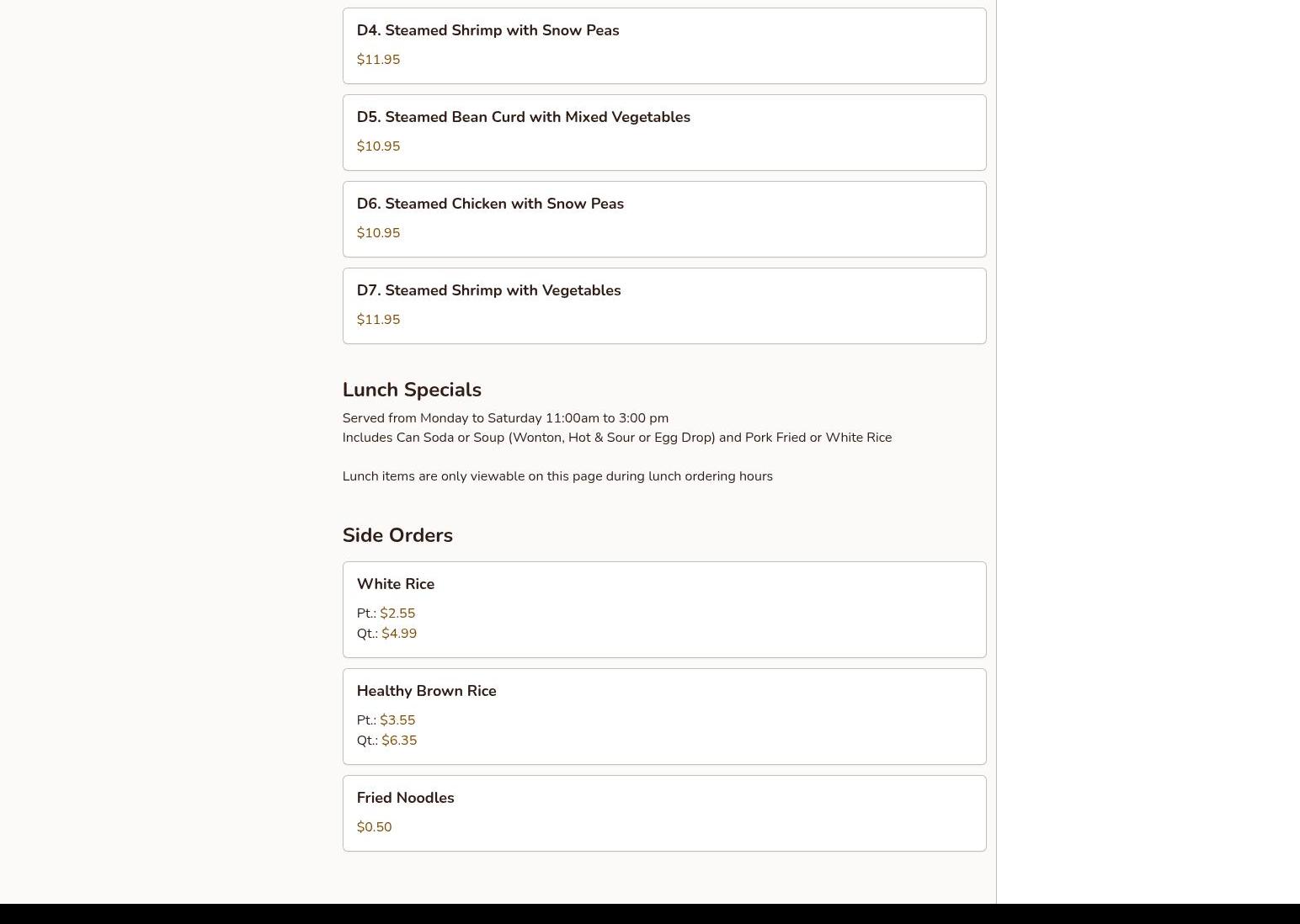Image resolution: width=1300 pixels, height=924 pixels.
Task: Click the $10.95 price of Steamed Chicken
Action: 378,233
